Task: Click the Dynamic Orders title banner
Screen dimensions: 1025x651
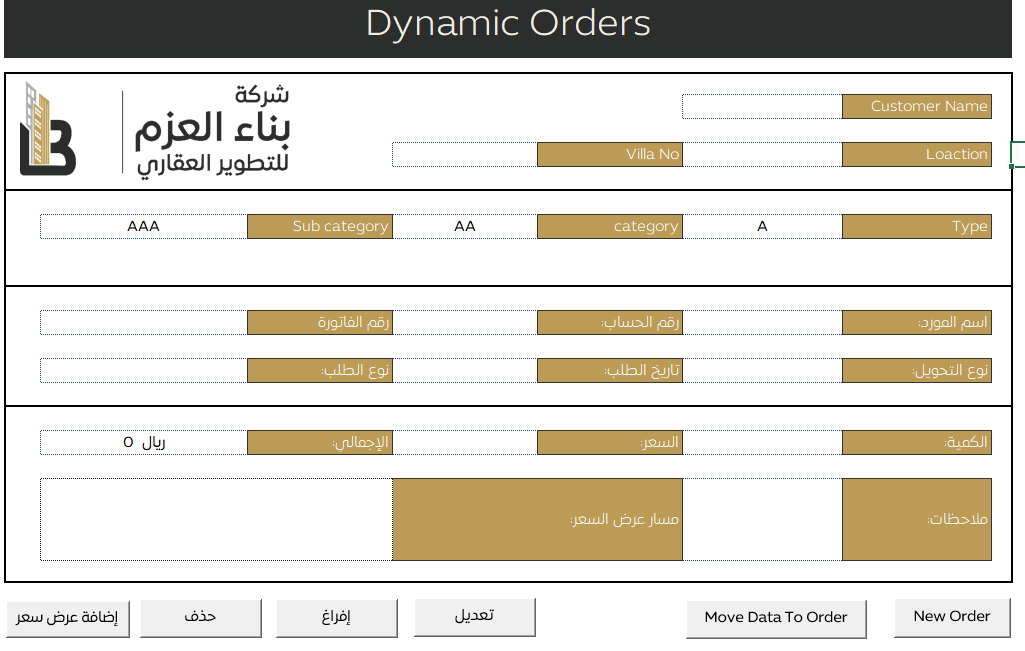Action: [x=508, y=27]
